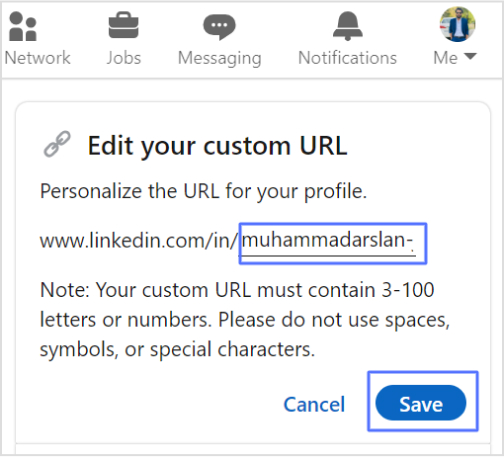Open the Messaging speech bubble icon
The image size is (504, 457).
click(x=219, y=27)
